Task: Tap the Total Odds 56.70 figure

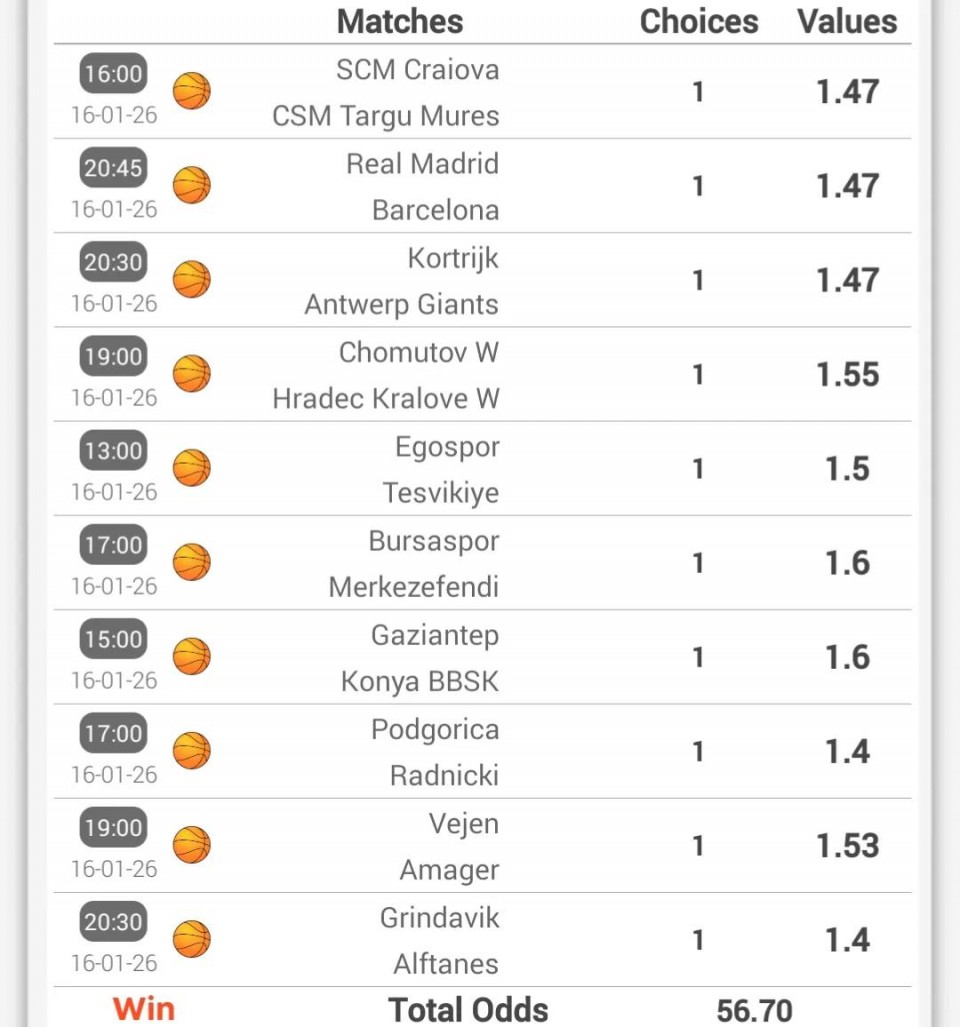Action: point(754,1010)
